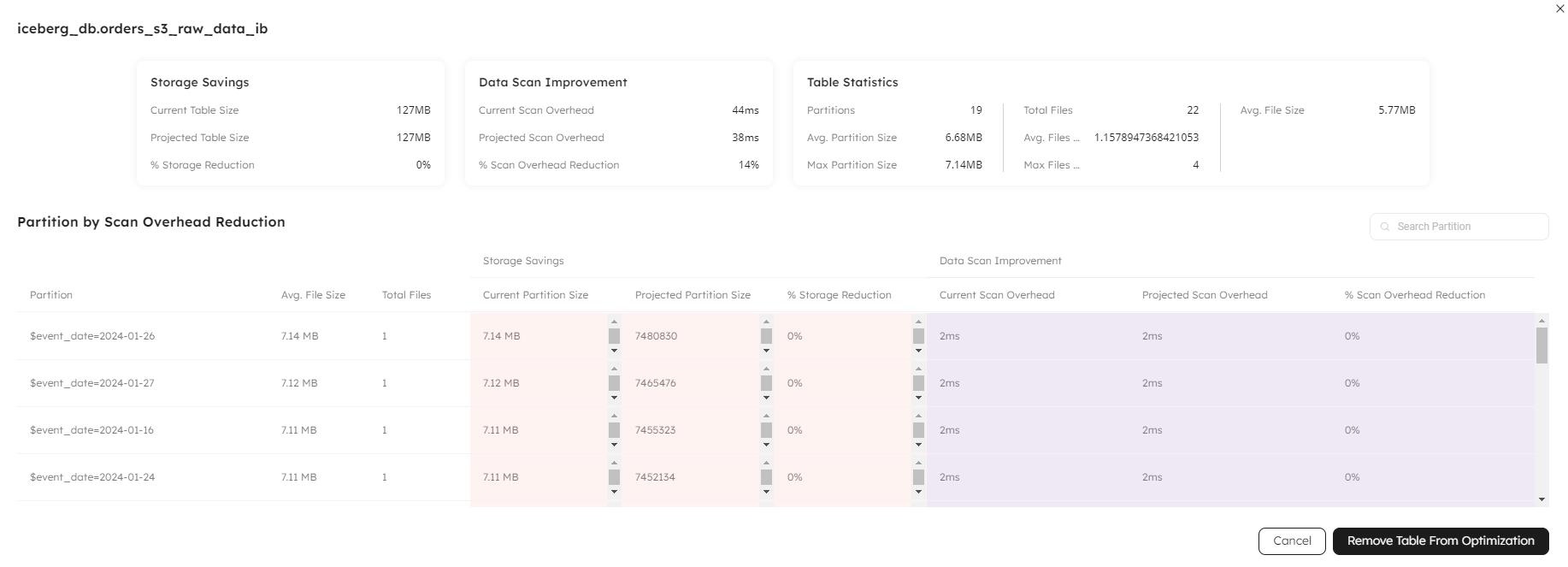Click up arrow in 7.12 MB Current Partition Size cell
1568x567 pixels.
point(614,369)
